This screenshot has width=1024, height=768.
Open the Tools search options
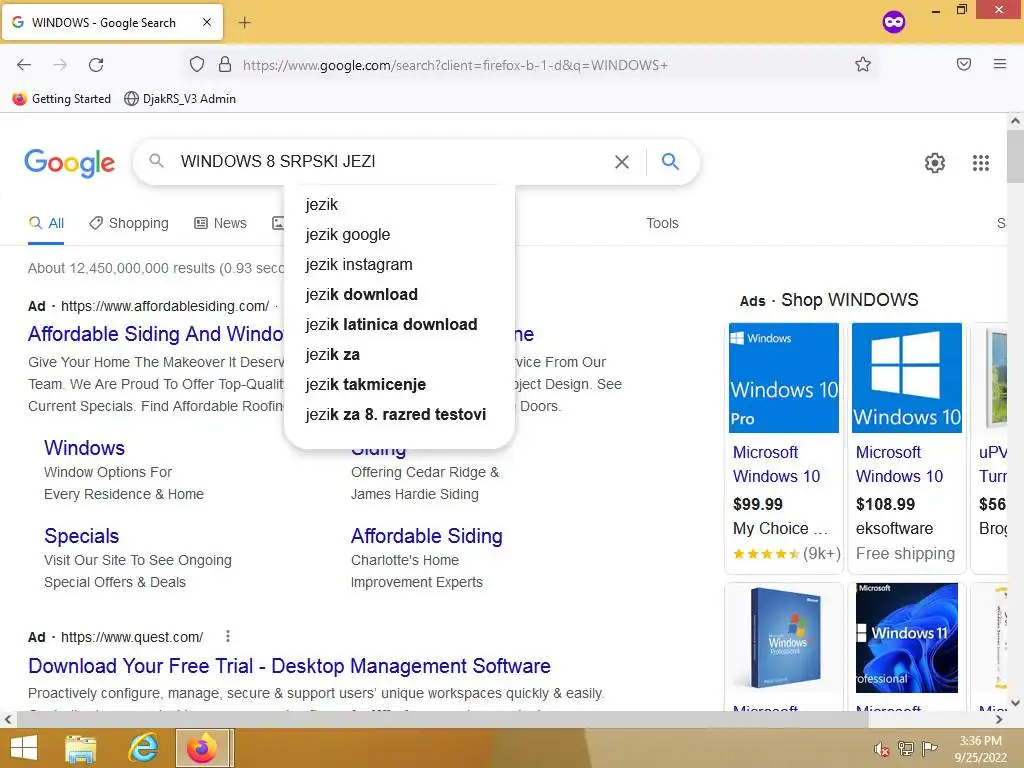[662, 223]
